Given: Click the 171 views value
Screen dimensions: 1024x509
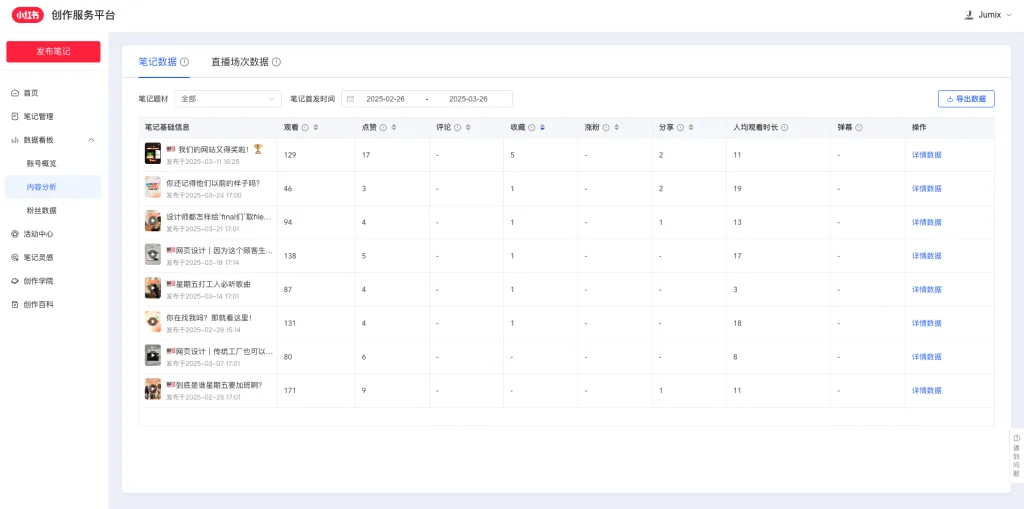Looking at the screenshot, I should pyautogui.click(x=290, y=391).
